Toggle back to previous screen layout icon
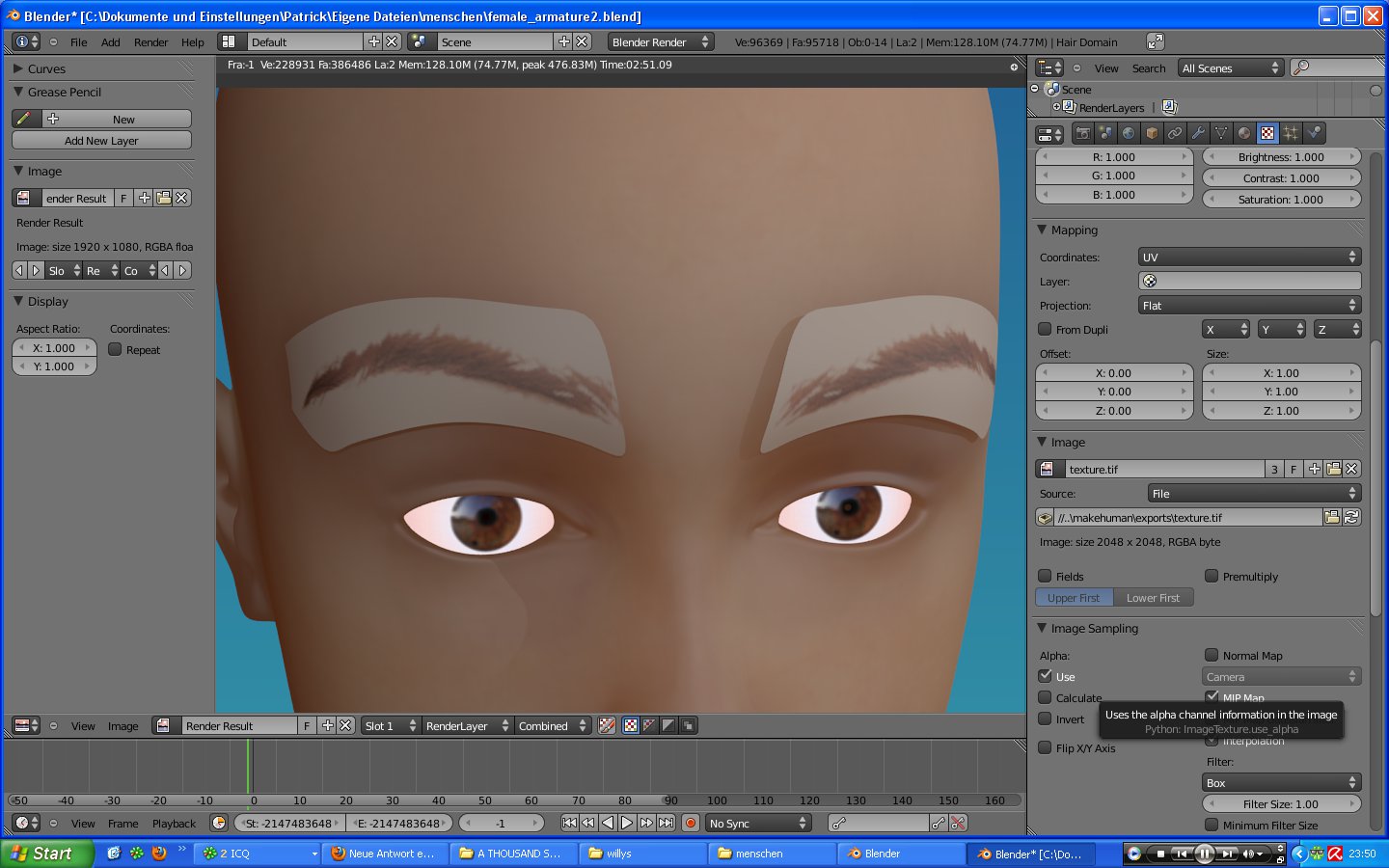 [1155, 41]
